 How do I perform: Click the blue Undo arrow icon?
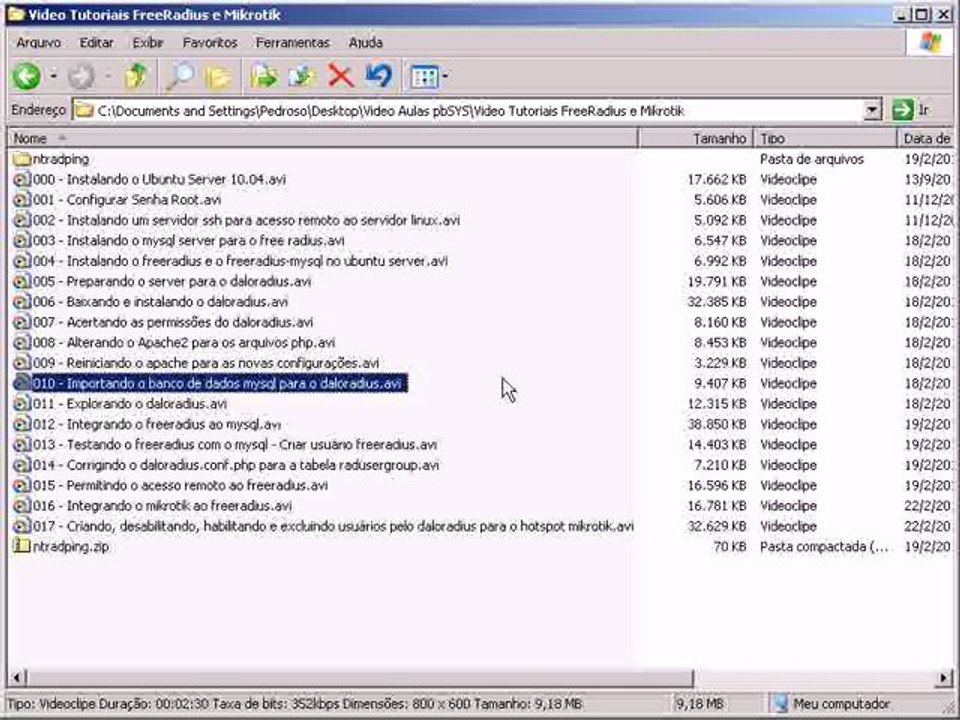(x=379, y=76)
